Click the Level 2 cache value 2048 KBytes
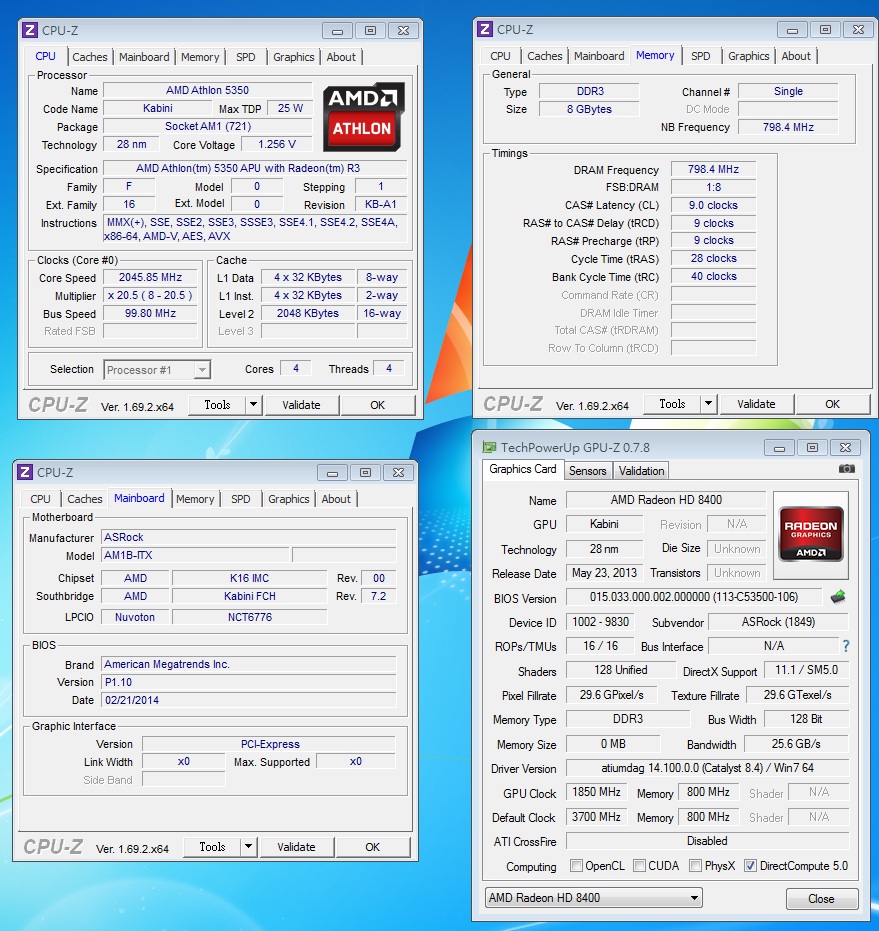Viewport: 879px width, 931px height. pos(308,313)
